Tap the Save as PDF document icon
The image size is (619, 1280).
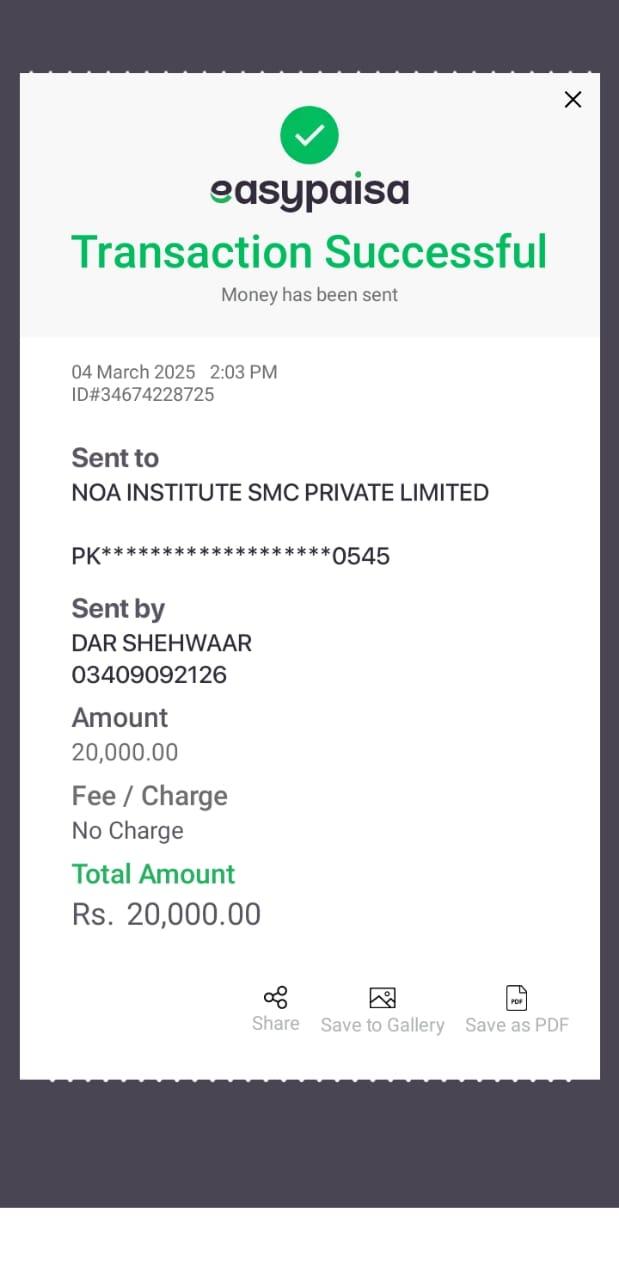pyautogui.click(x=516, y=998)
